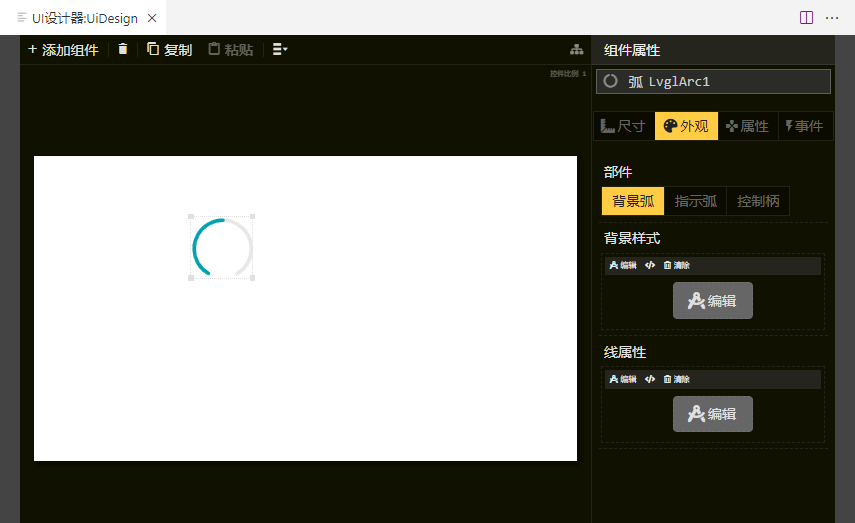Select the 背景弧 part

click(633, 201)
